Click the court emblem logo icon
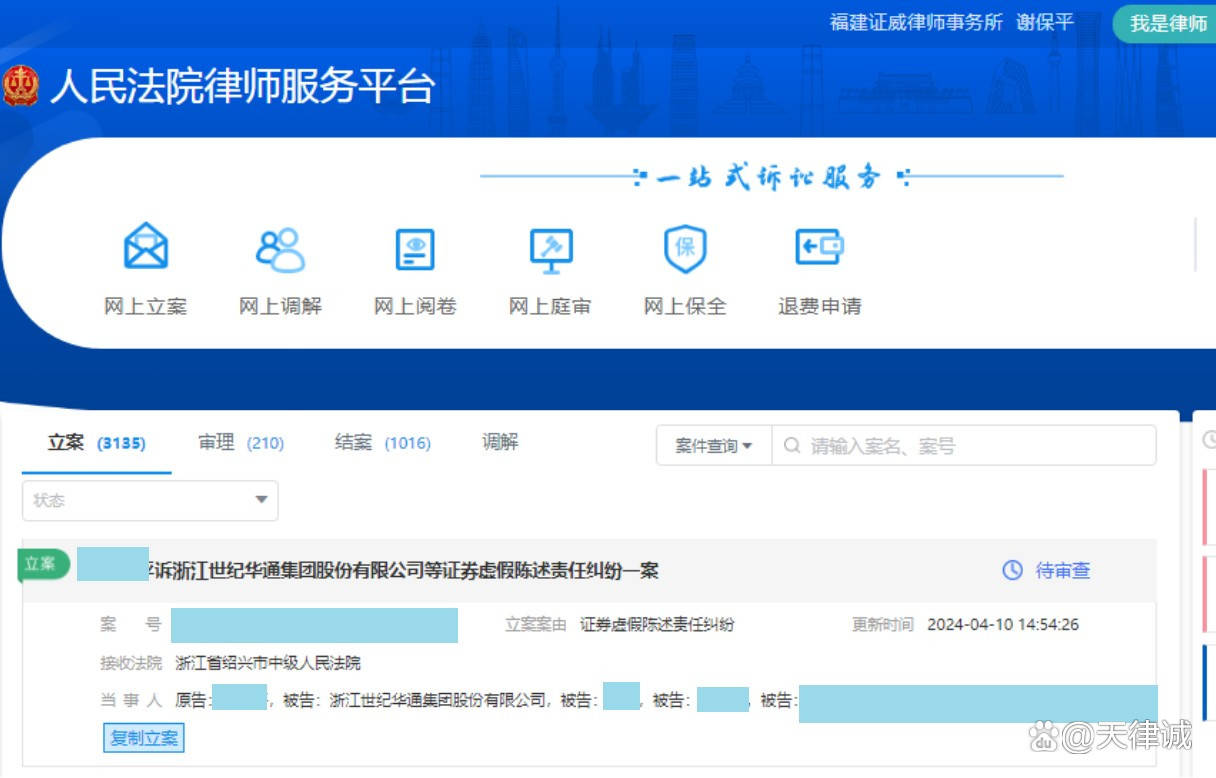The width and height of the screenshot is (1216, 778). click(x=21, y=87)
